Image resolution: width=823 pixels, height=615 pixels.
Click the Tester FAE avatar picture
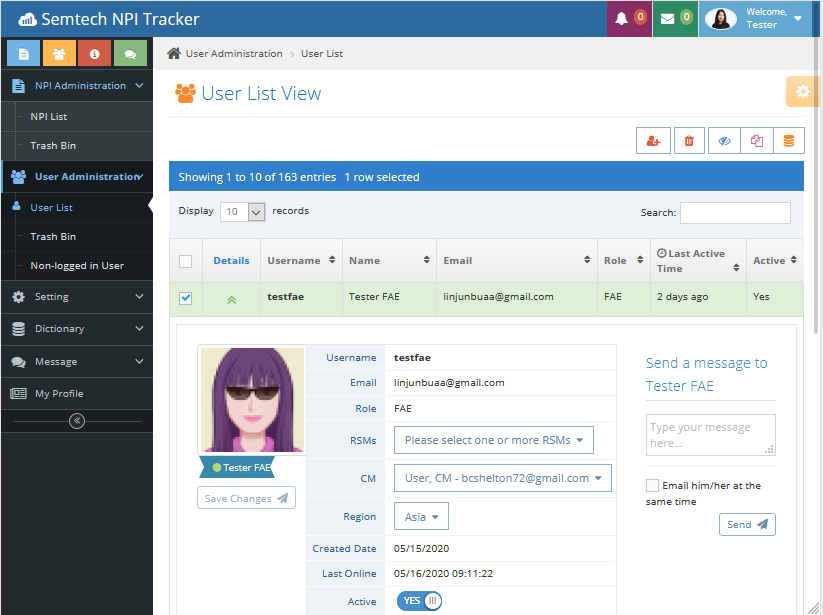point(252,400)
